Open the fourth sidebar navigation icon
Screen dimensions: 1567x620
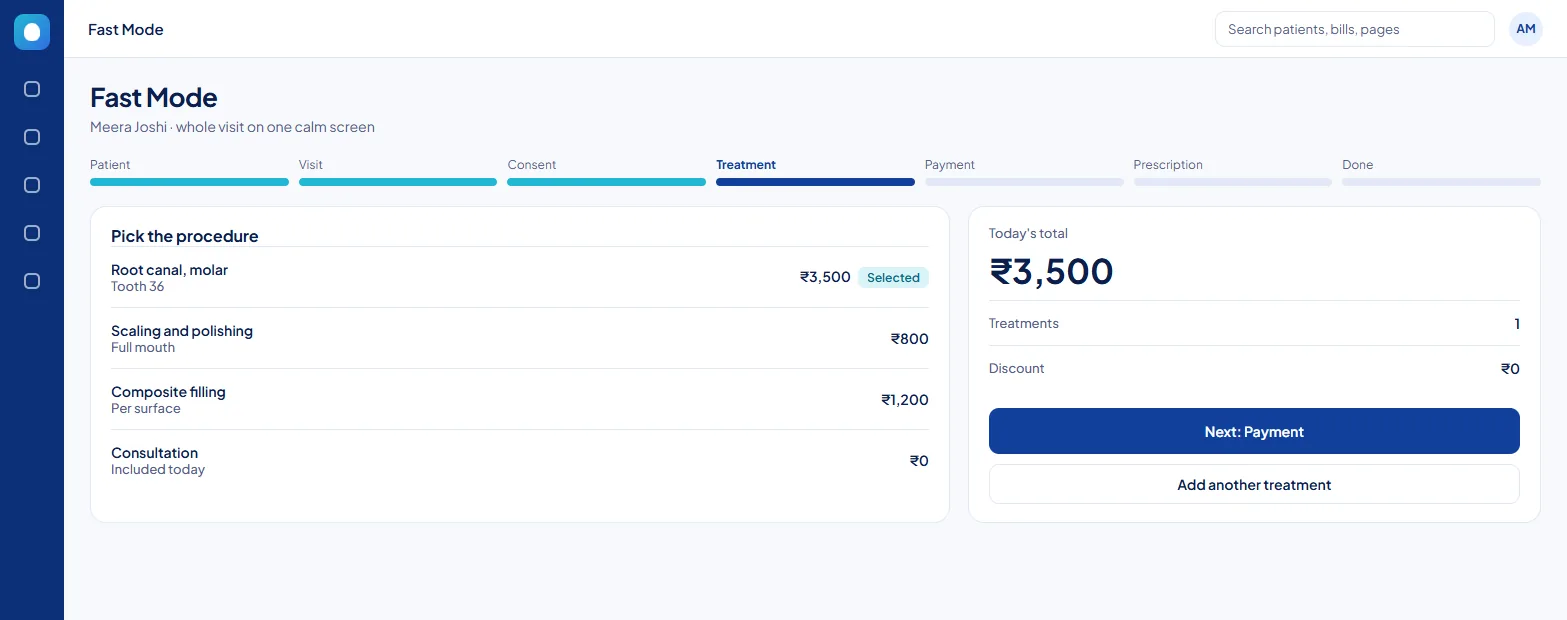(32, 233)
